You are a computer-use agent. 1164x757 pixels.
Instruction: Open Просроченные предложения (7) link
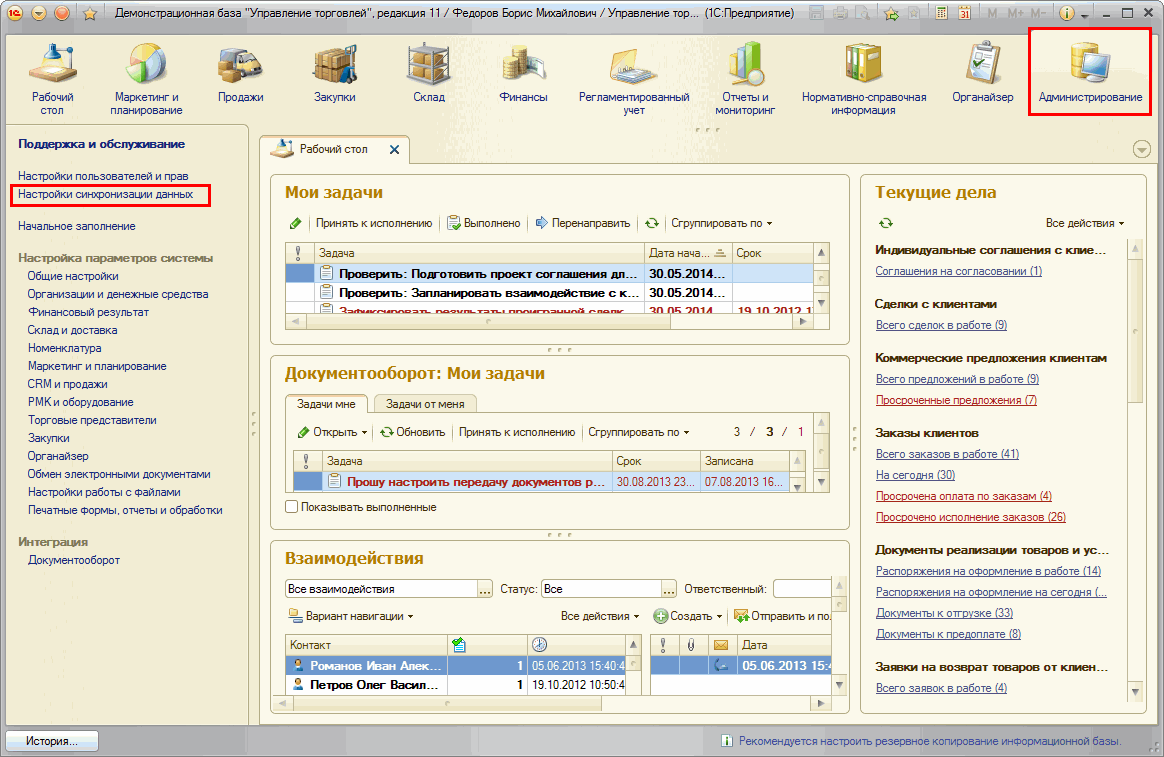956,400
